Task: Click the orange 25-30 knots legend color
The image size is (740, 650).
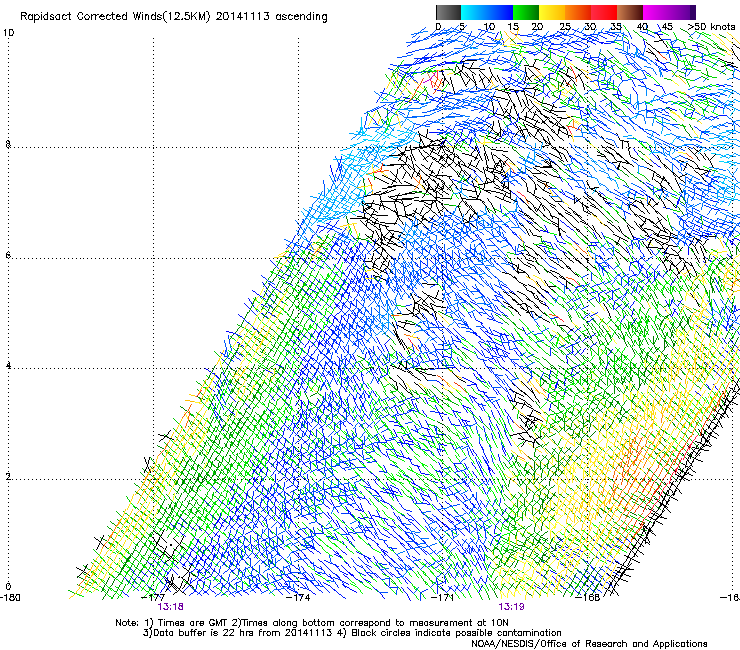Action: pyautogui.click(x=578, y=12)
